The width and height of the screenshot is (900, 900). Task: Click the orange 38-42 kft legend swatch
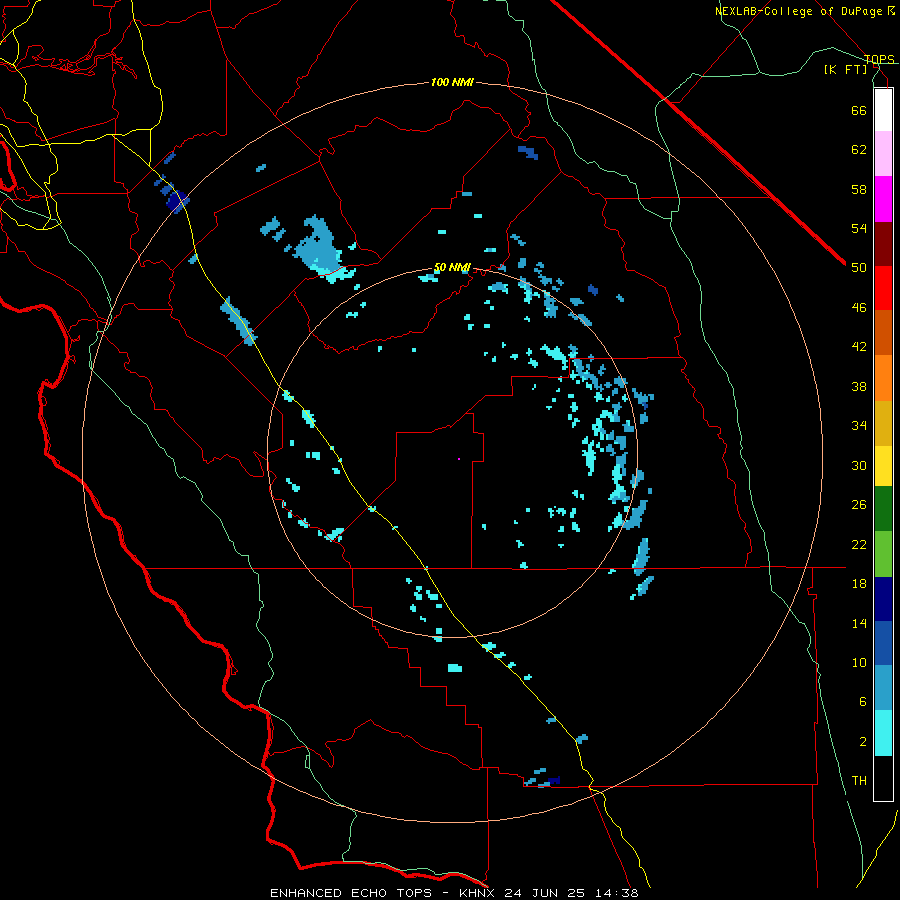[883, 378]
